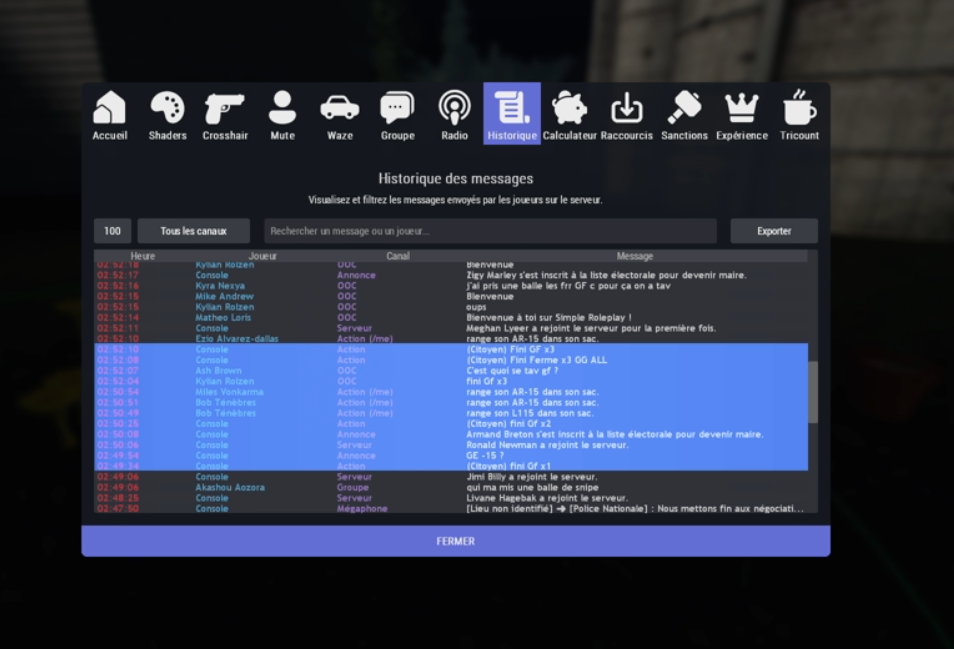Click the Ronald Newman a rejoint message
954x649 pixels.
point(547,445)
